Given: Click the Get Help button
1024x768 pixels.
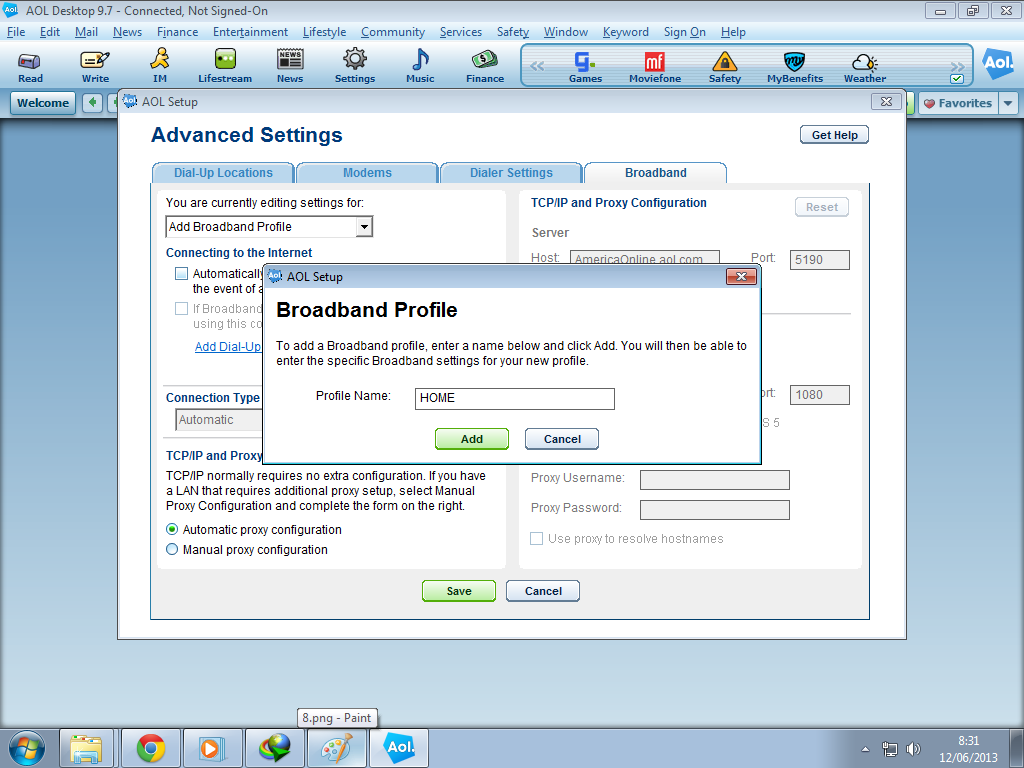Looking at the screenshot, I should tap(834, 135).
